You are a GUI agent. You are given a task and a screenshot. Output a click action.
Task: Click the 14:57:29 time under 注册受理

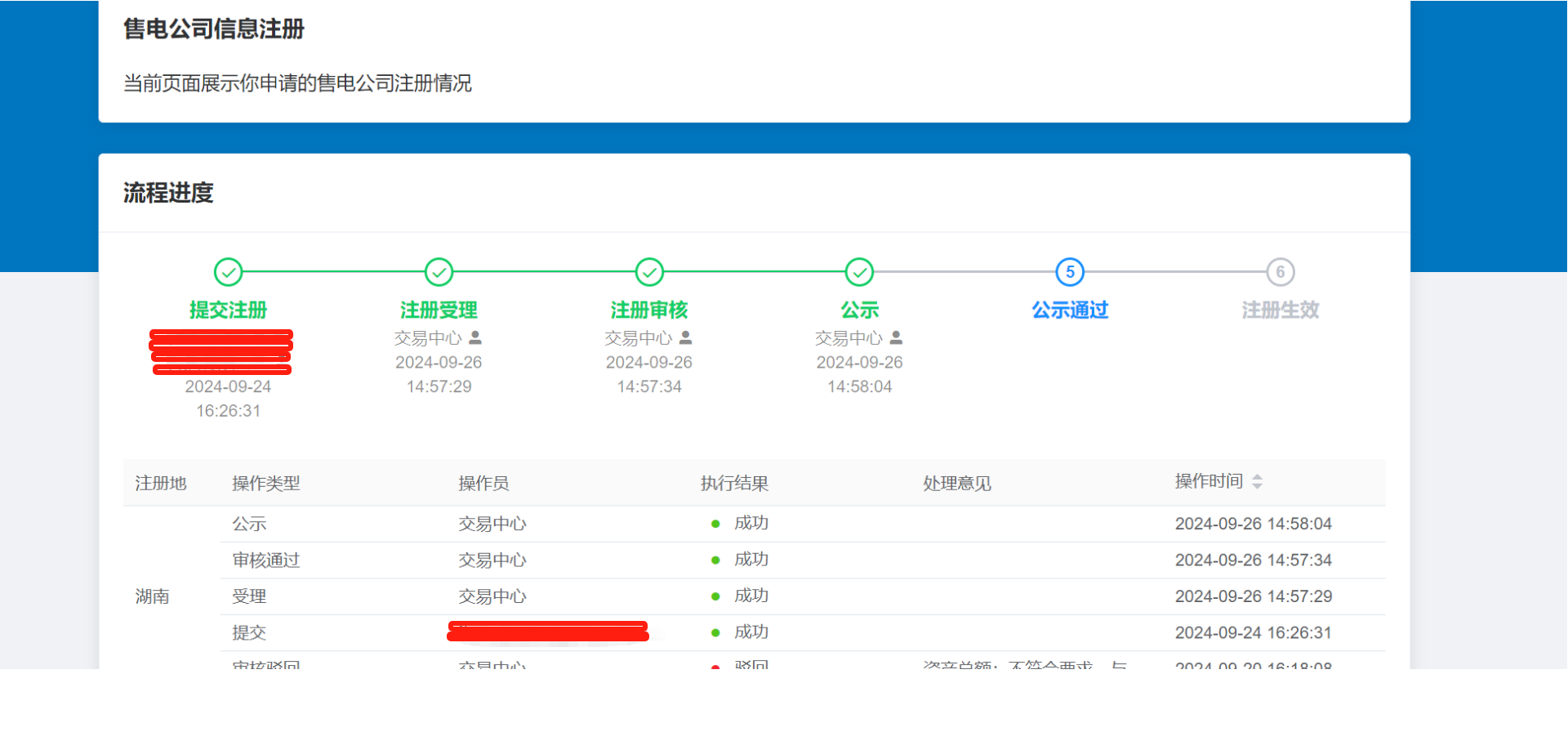(439, 386)
